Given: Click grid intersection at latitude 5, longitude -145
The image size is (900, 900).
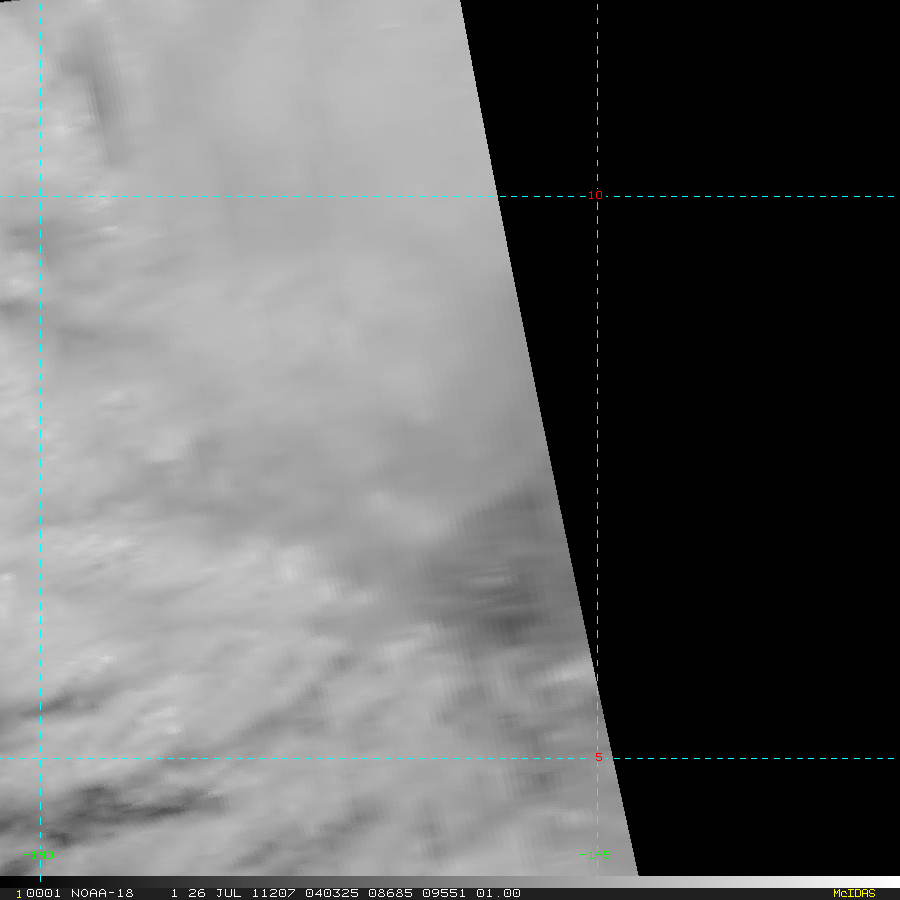Looking at the screenshot, I should (598, 758).
